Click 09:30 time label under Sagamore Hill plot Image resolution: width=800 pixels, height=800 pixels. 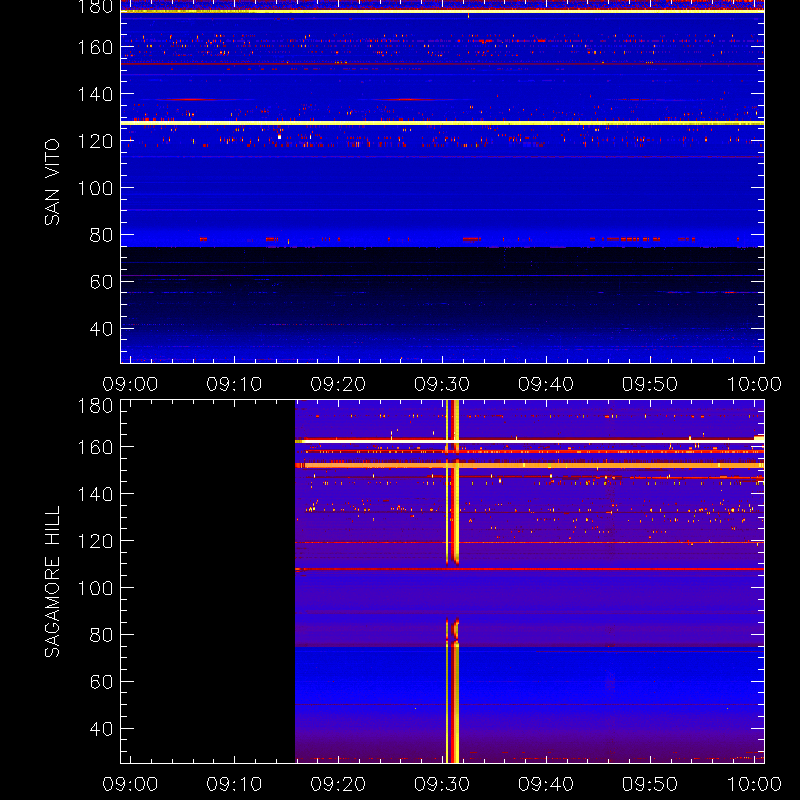(442, 784)
